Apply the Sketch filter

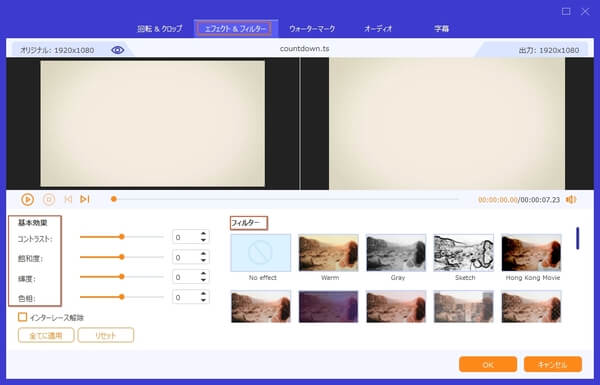pos(464,253)
